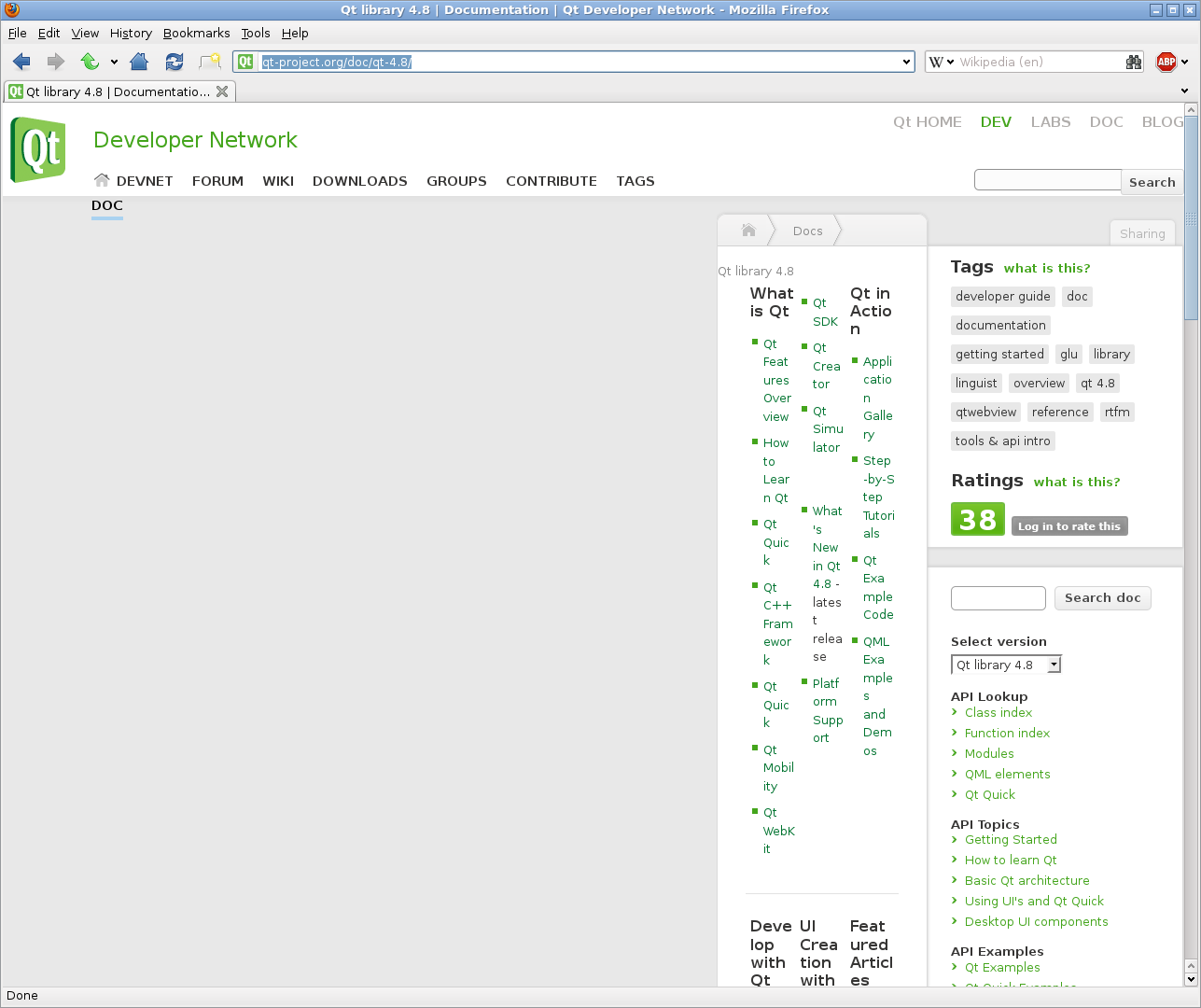Viewport: 1201px width, 1008px height.
Task: Open the History menu
Action: click(131, 33)
